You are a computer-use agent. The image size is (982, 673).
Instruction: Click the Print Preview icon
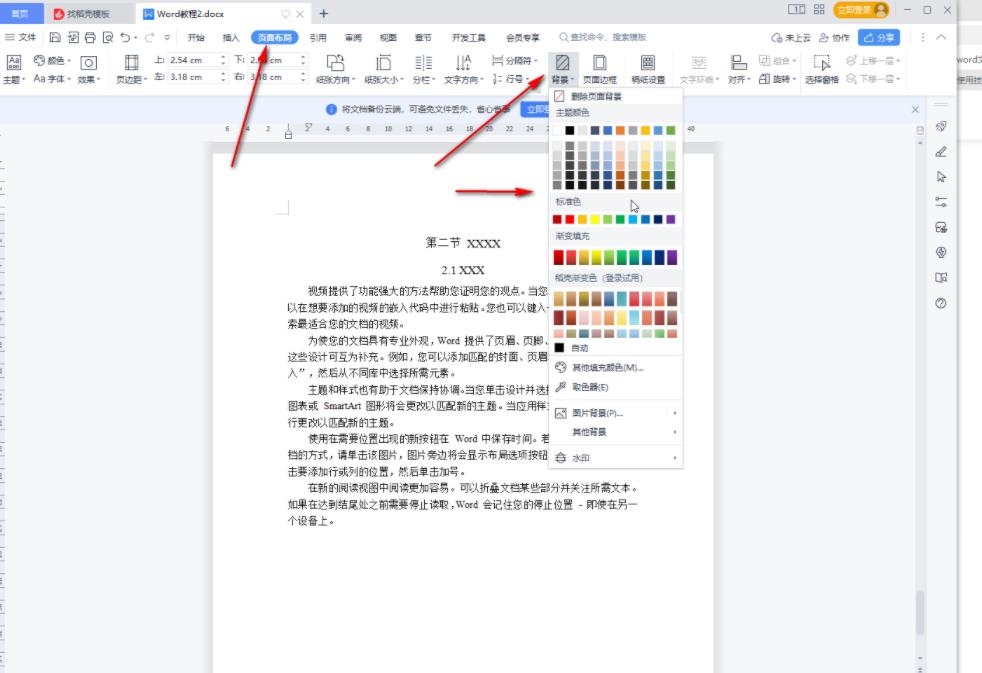click(x=107, y=36)
